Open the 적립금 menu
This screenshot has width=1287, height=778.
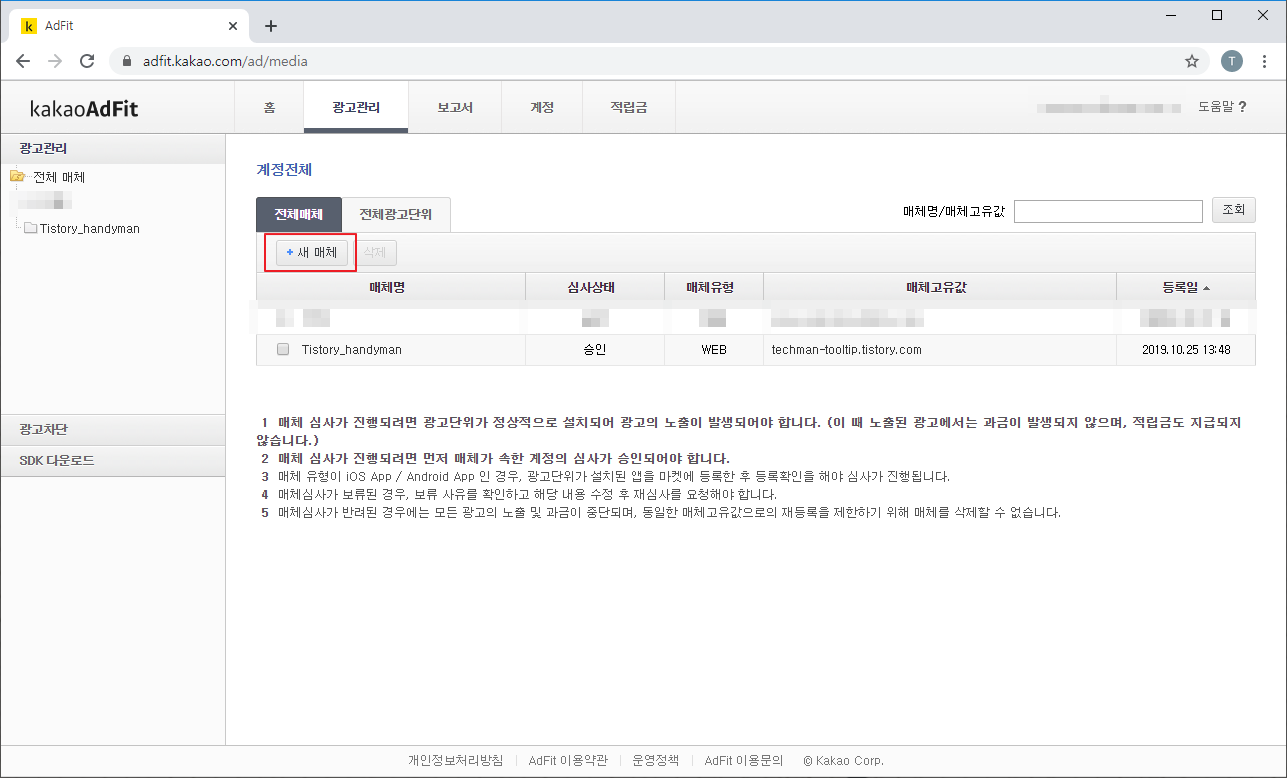[x=629, y=107]
